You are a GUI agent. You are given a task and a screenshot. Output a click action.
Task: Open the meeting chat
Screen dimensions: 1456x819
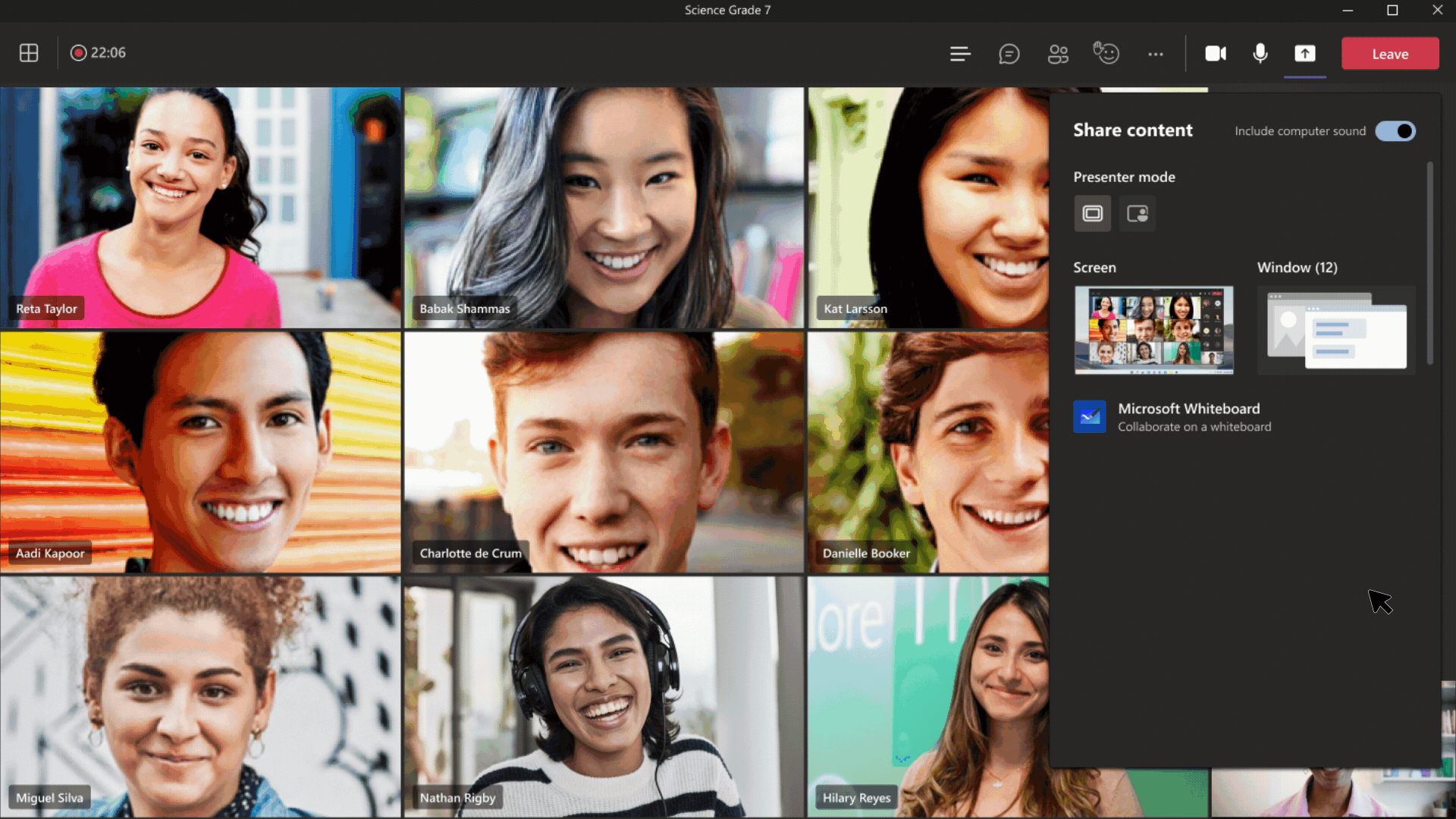click(1009, 54)
